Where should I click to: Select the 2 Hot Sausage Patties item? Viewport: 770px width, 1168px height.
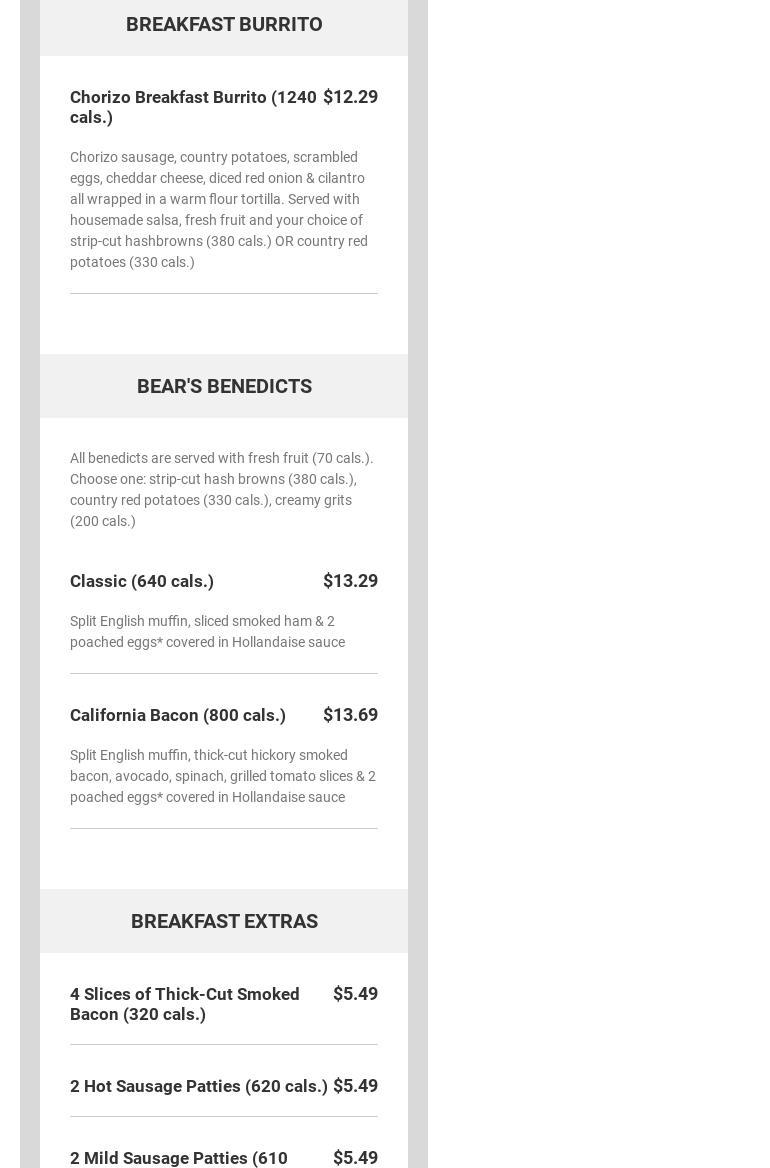pyautogui.click(x=199, y=1086)
